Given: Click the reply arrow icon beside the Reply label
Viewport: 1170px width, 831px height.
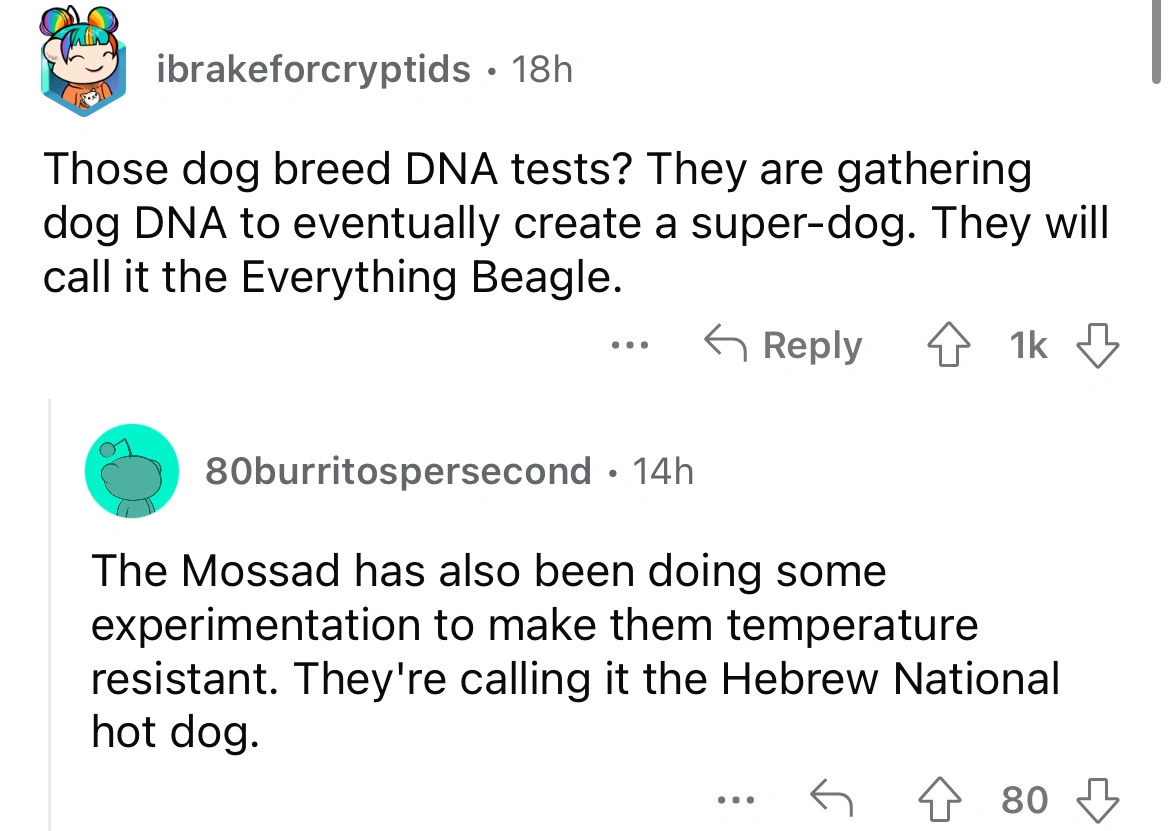Looking at the screenshot, I should click(x=730, y=346).
